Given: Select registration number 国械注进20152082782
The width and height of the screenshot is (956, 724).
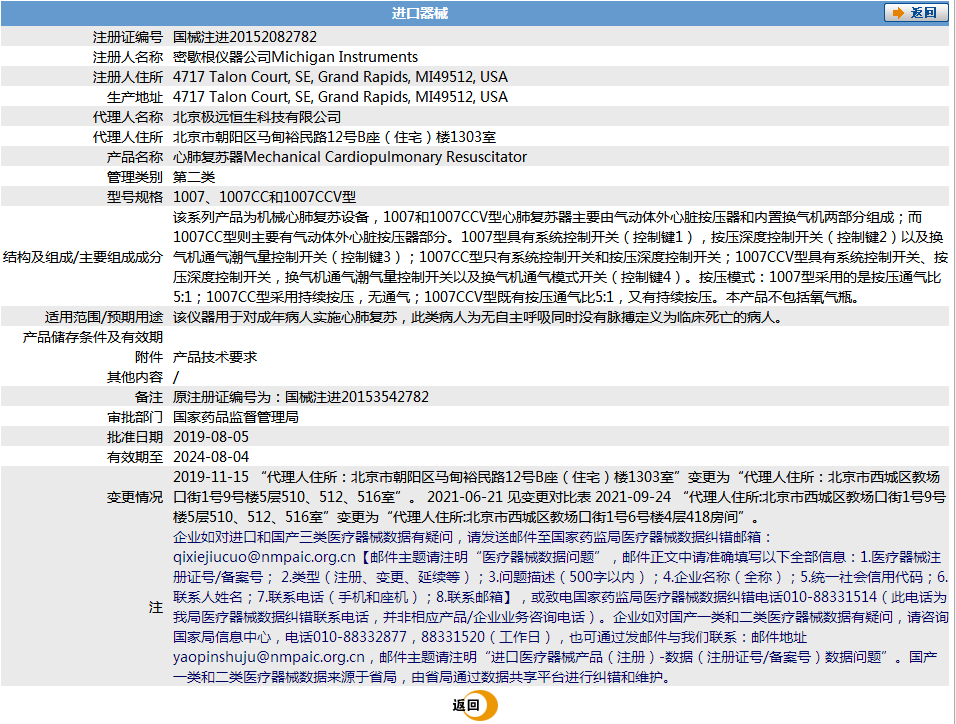Looking at the screenshot, I should pos(244,37).
